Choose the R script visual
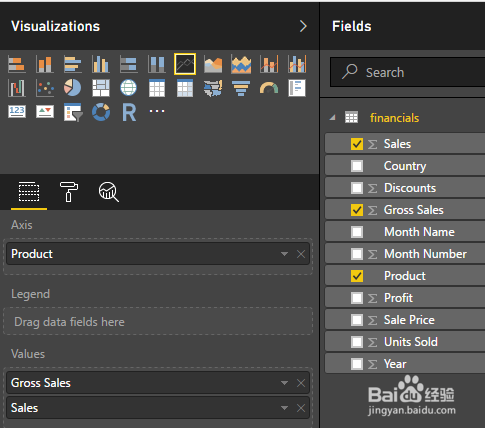Image resolution: width=485 pixels, height=428 pixels. coord(129,112)
